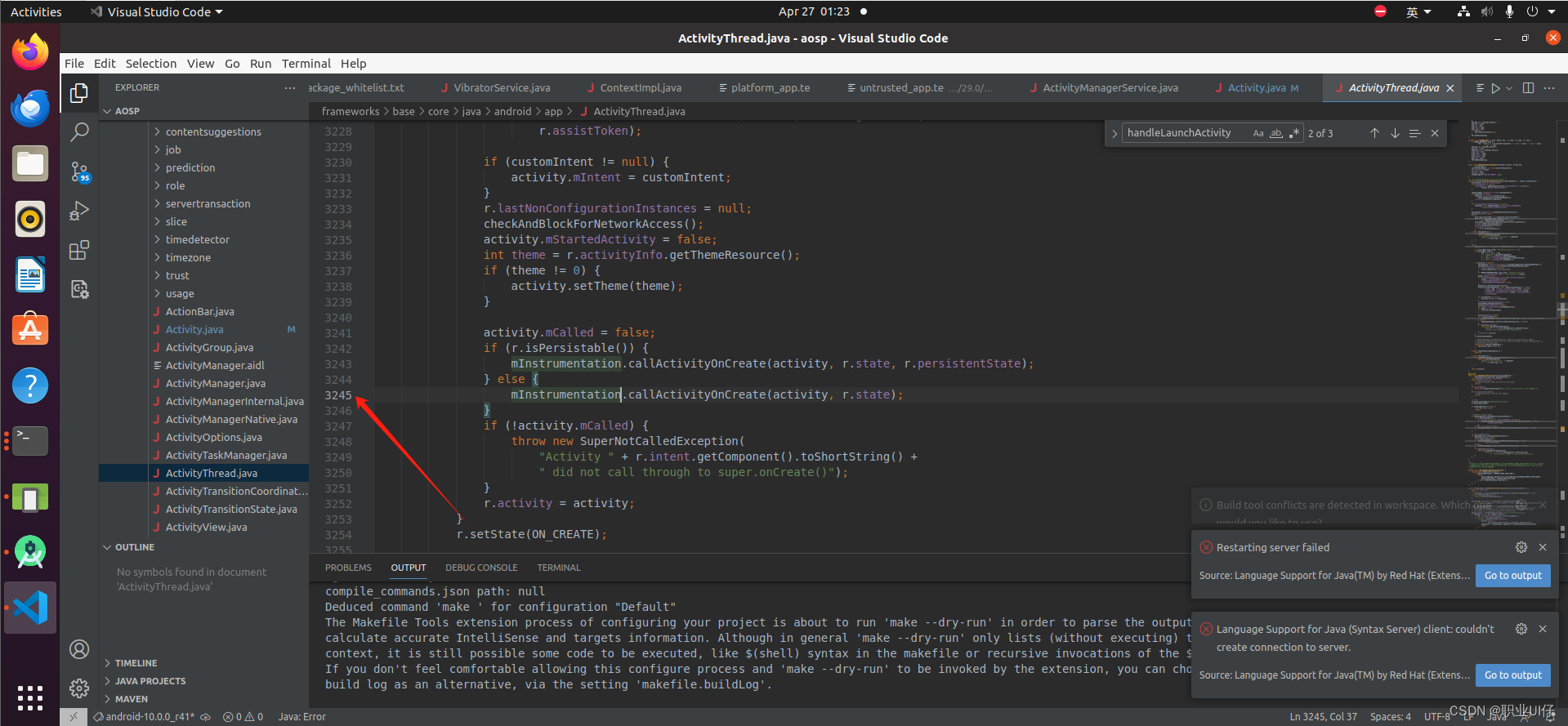This screenshot has height=726, width=1568.
Task: Switch to the PROBLEMS panel tab
Action: (348, 568)
